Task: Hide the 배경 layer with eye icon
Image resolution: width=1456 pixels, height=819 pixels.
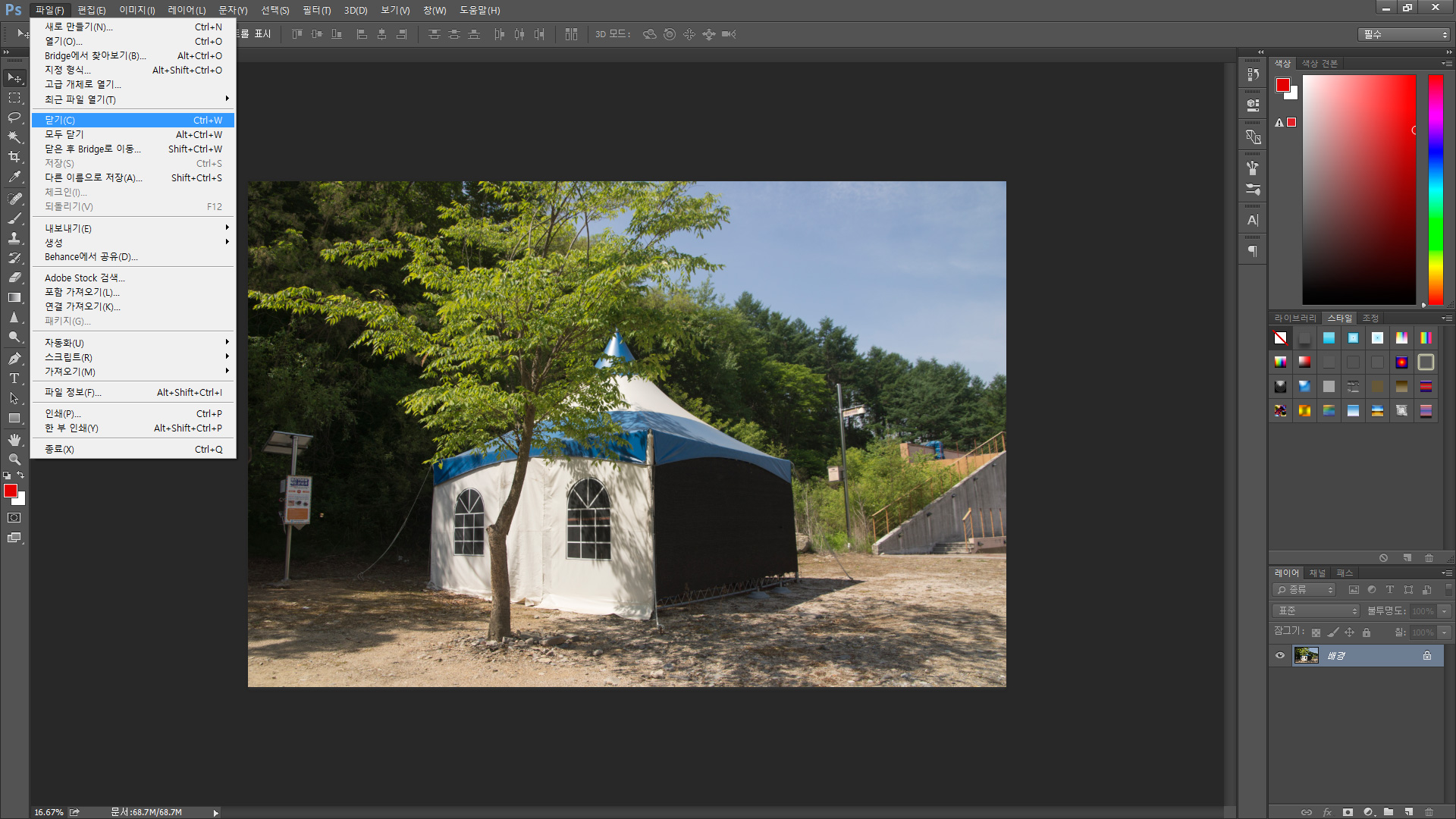Action: pyautogui.click(x=1280, y=656)
